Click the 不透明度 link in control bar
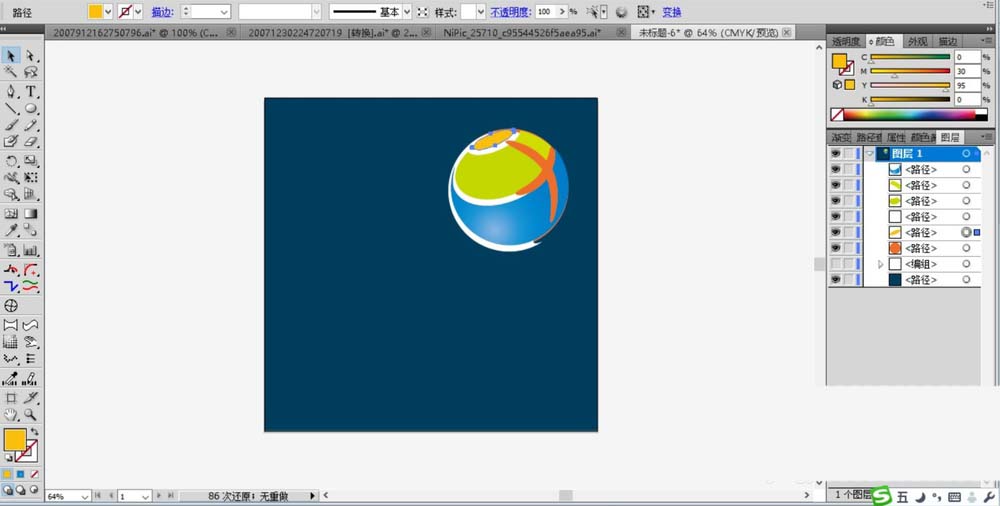This screenshot has width=1000, height=506. pyautogui.click(x=511, y=12)
